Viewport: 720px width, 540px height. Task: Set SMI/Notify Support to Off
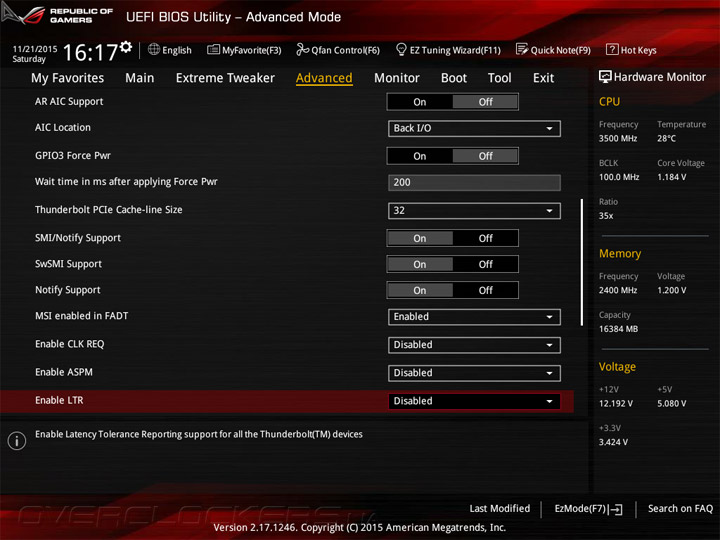[485, 238]
